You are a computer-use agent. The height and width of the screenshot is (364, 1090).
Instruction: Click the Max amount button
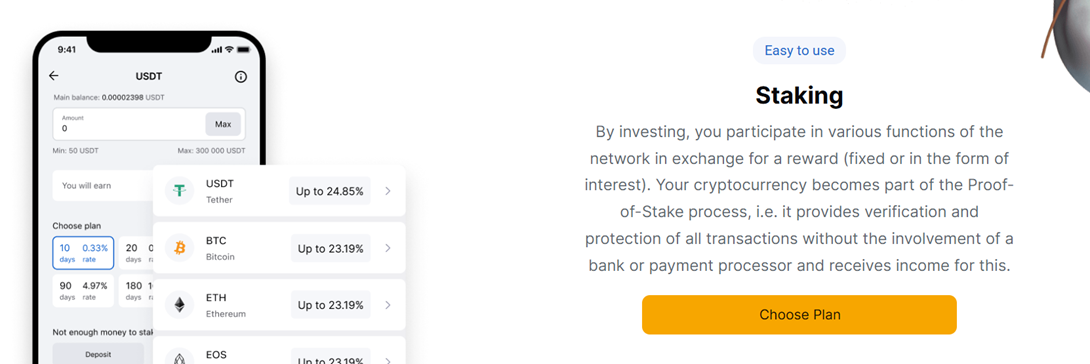click(223, 124)
